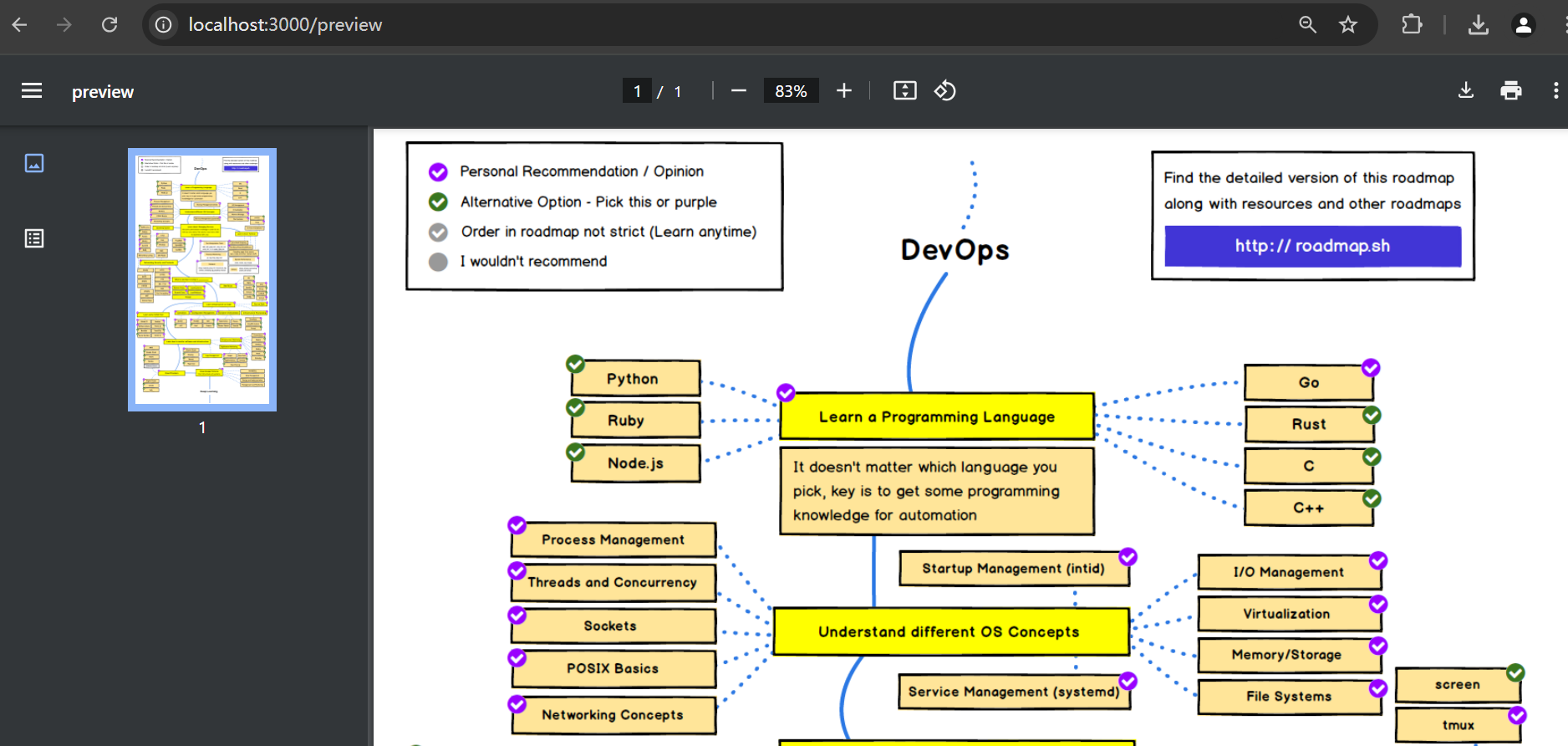Reload the page in the browser
Screen dimensions: 1568x746
tap(109, 25)
